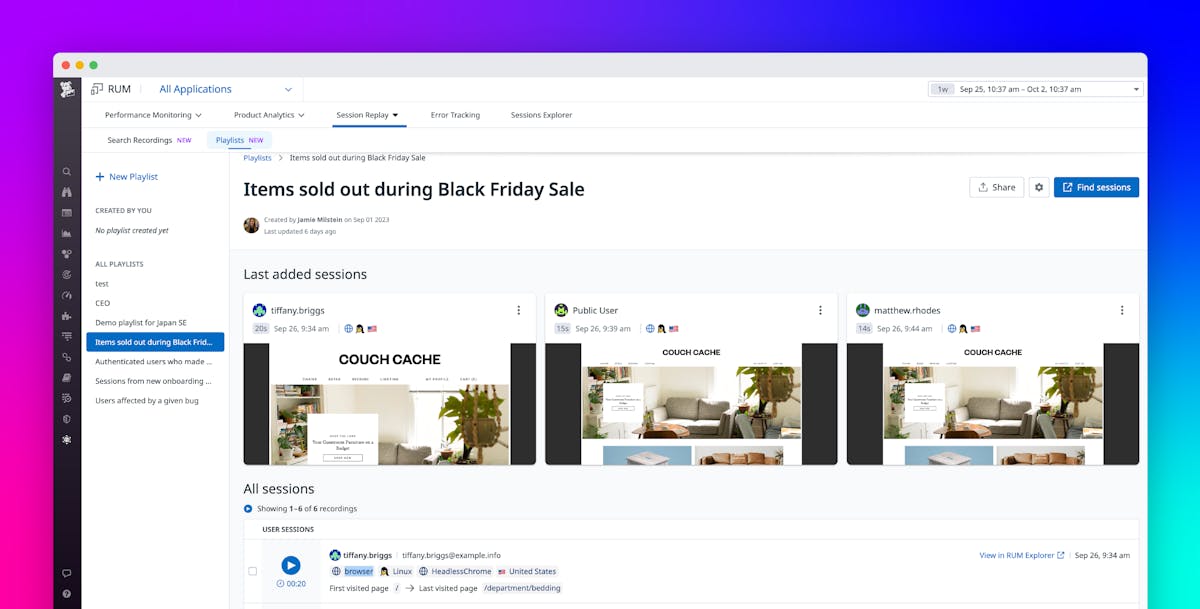Open the chat feedback icon near sidebar bottom
Viewport: 1200px width, 609px height.
66,573
